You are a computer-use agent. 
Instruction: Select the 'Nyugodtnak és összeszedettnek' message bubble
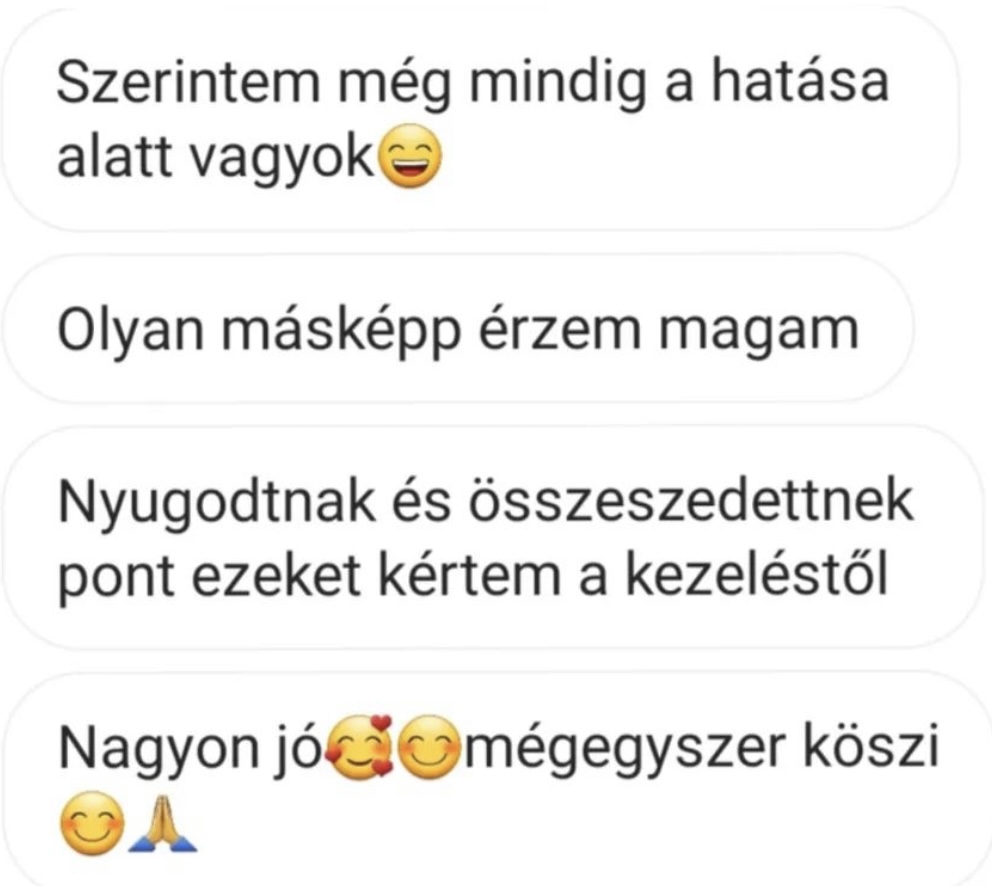tap(493, 538)
